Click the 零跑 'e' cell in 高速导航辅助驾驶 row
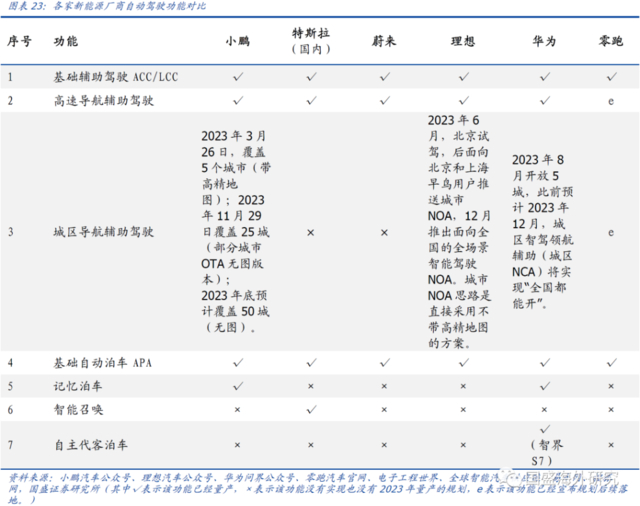The width and height of the screenshot is (640, 506). coord(611,101)
